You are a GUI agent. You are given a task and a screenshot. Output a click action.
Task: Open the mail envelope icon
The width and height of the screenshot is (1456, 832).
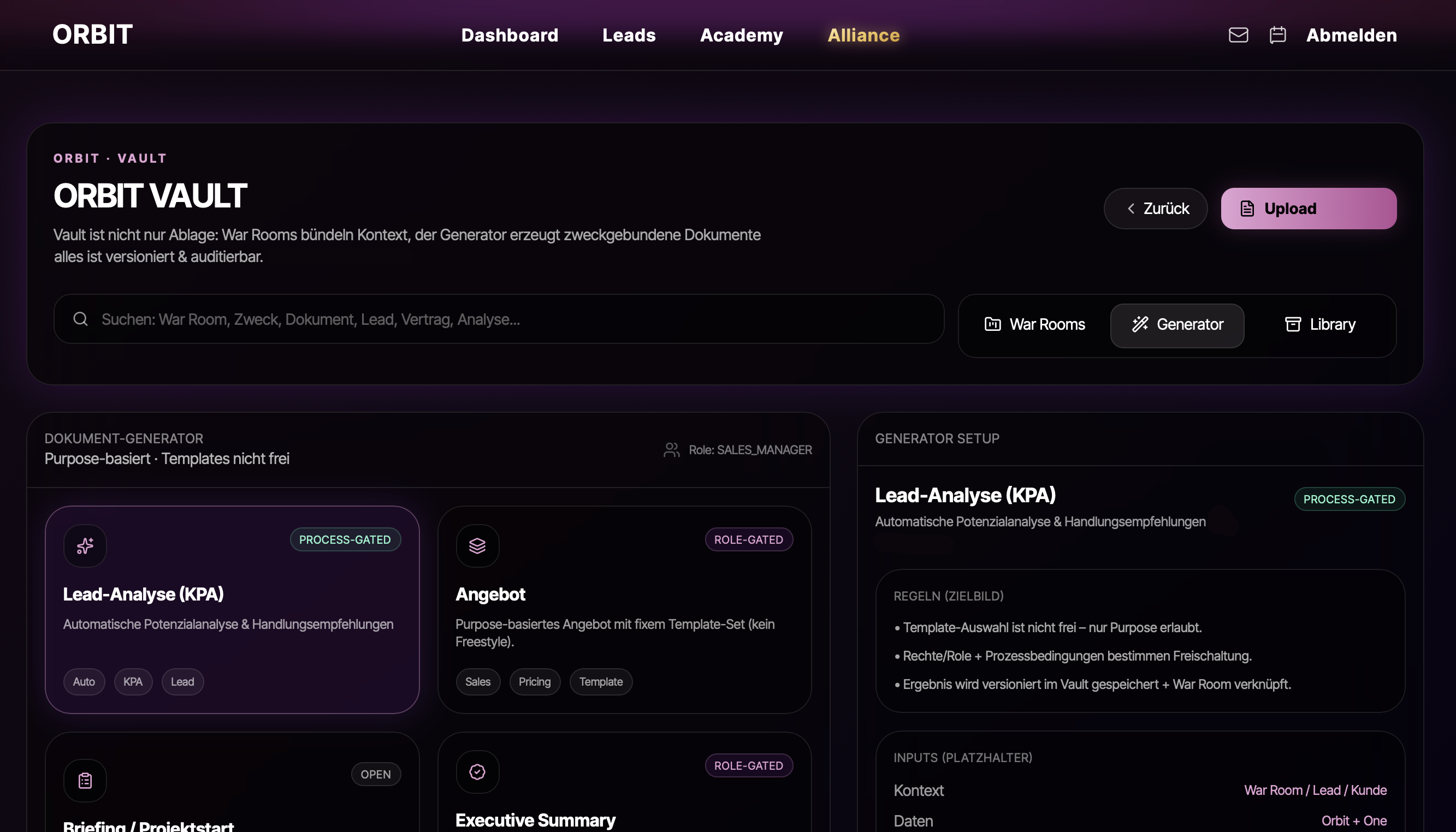1238,35
